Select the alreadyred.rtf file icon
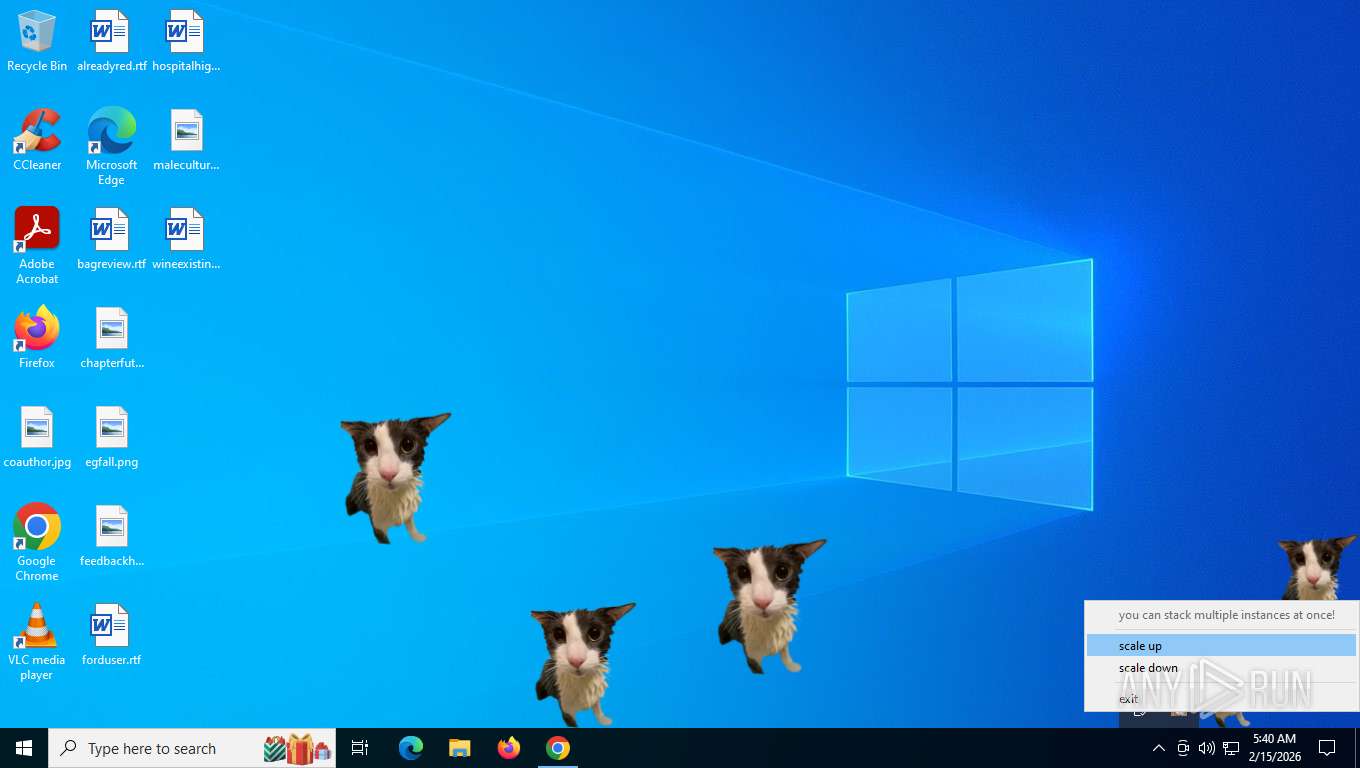The height and width of the screenshot is (768, 1360). (x=111, y=42)
